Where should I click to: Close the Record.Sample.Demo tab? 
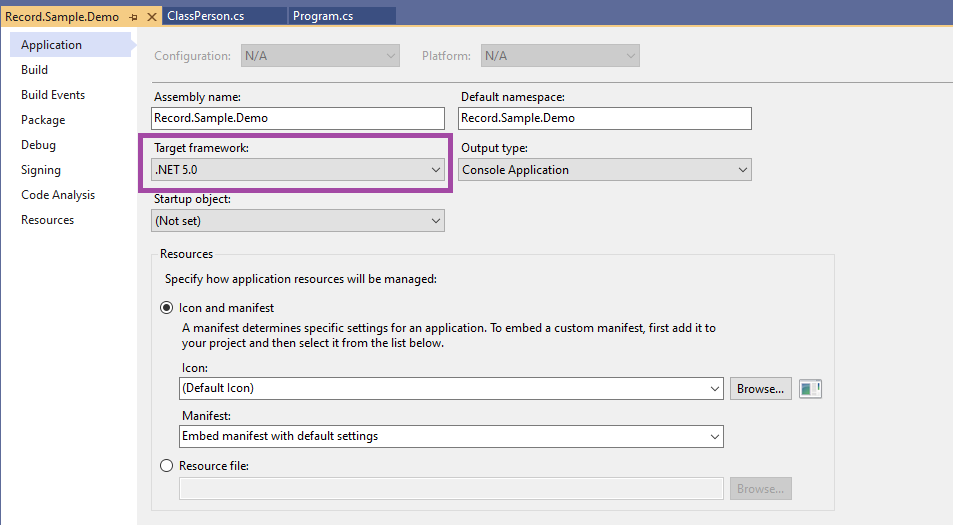coord(151,17)
